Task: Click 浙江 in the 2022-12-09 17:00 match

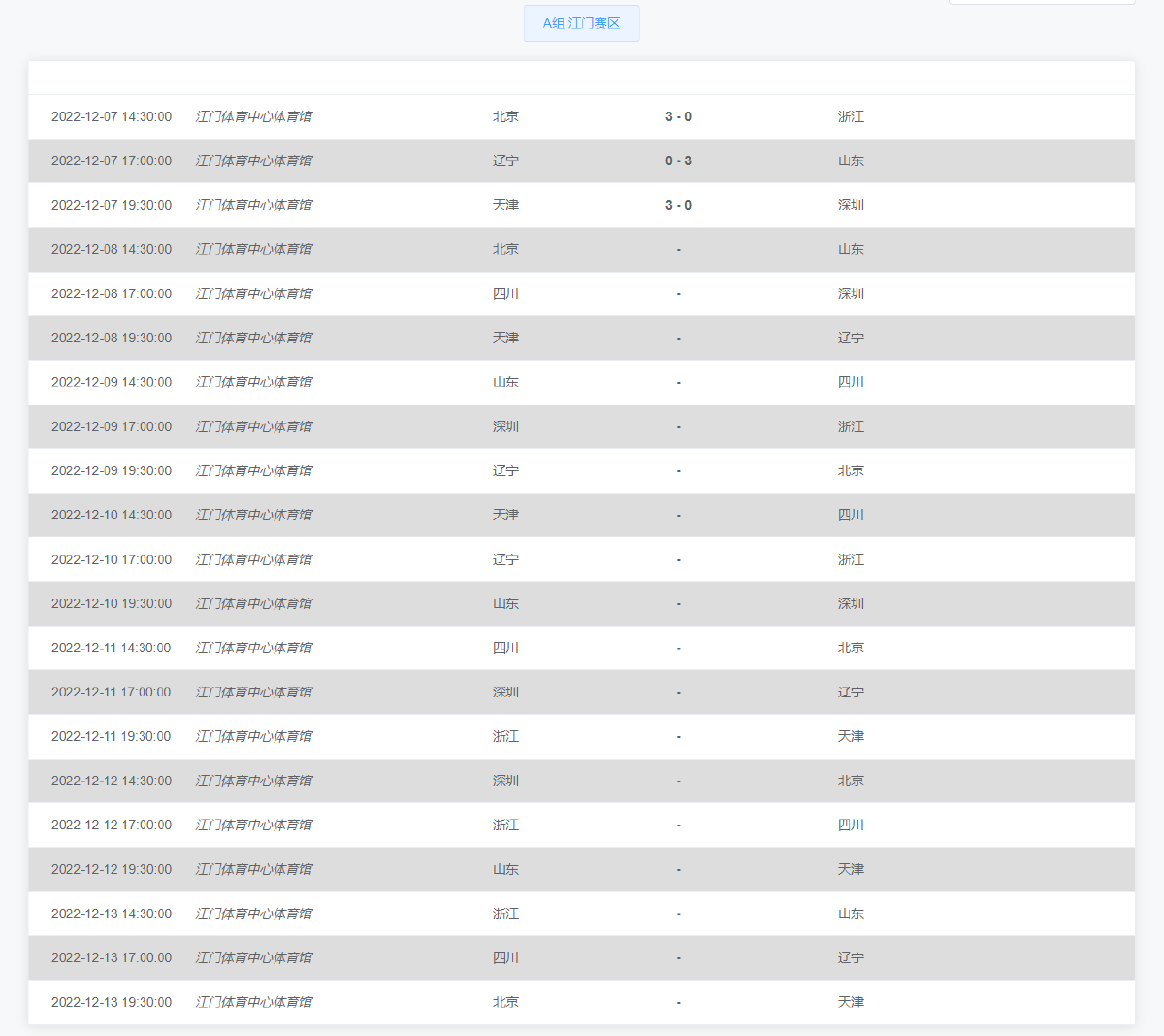Action: click(851, 427)
